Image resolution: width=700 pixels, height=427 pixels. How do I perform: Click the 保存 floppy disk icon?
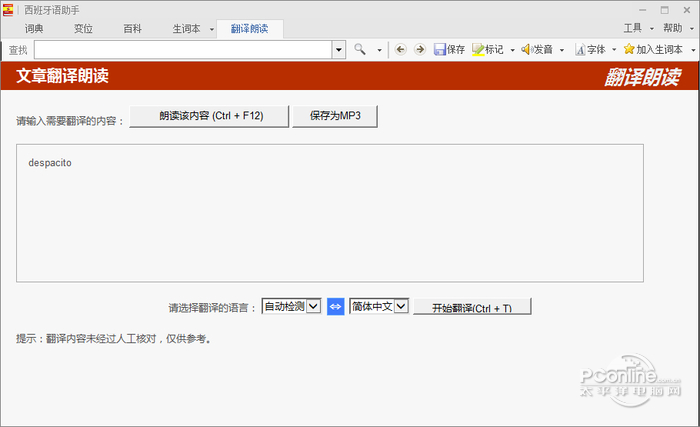(x=440, y=49)
